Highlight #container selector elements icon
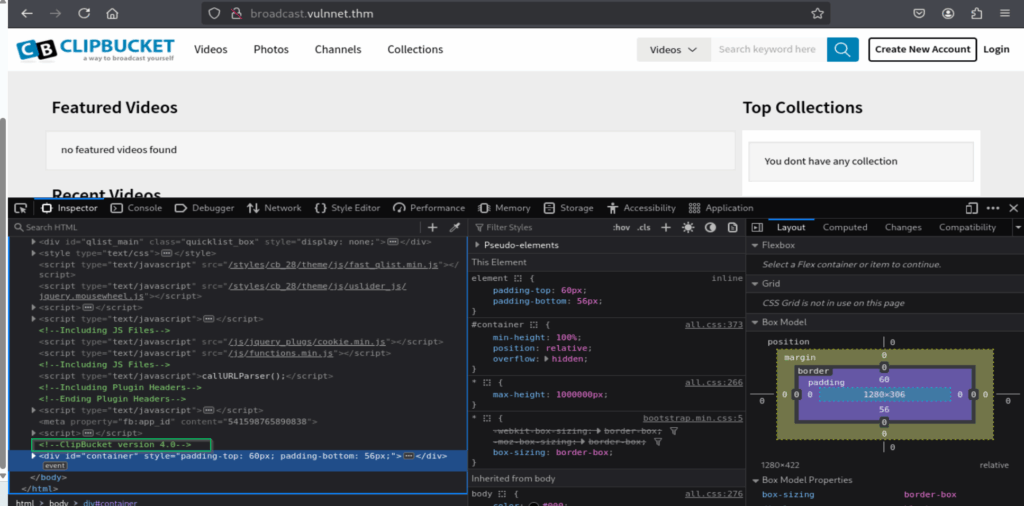The width and height of the screenshot is (1024, 506). coord(534,324)
